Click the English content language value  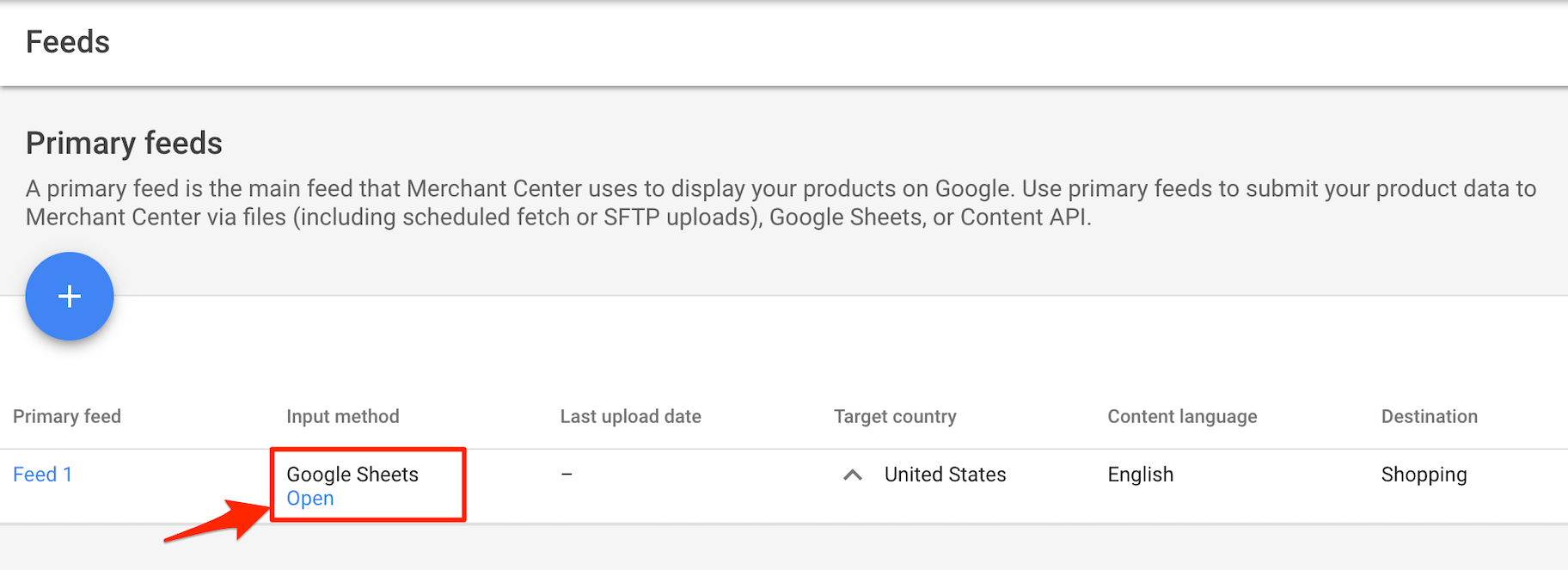coord(1140,475)
